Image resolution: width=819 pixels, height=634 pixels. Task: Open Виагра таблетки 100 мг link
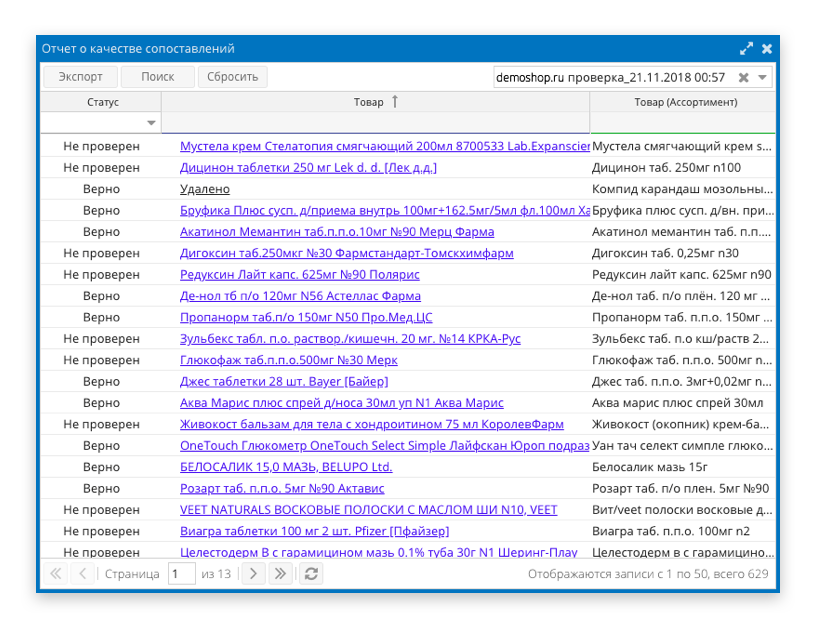pyautogui.click(x=314, y=532)
